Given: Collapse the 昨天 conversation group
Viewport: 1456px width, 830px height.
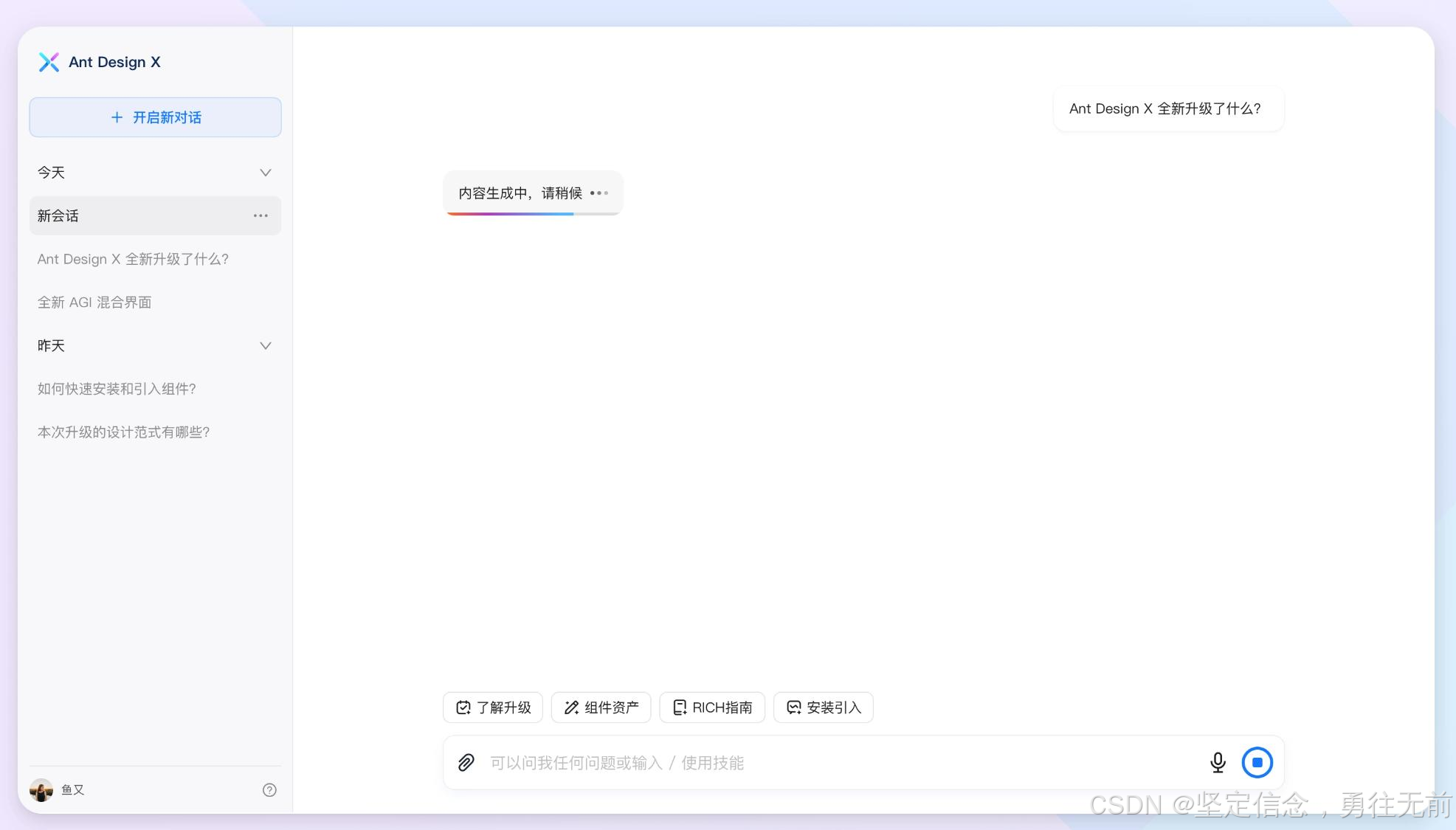Looking at the screenshot, I should tap(266, 346).
